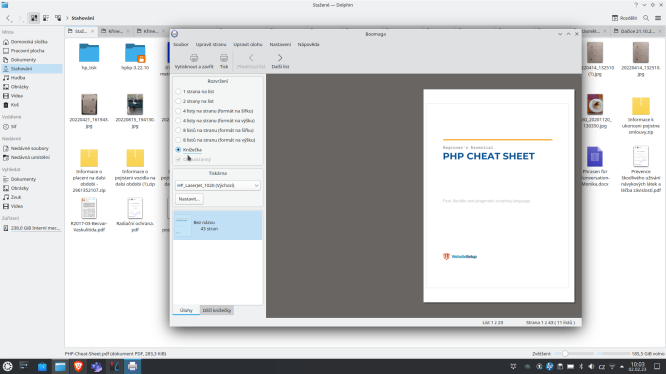Click Wi-Fi network tray icon
Screen dimensions: 666x374
[x=612, y=366]
